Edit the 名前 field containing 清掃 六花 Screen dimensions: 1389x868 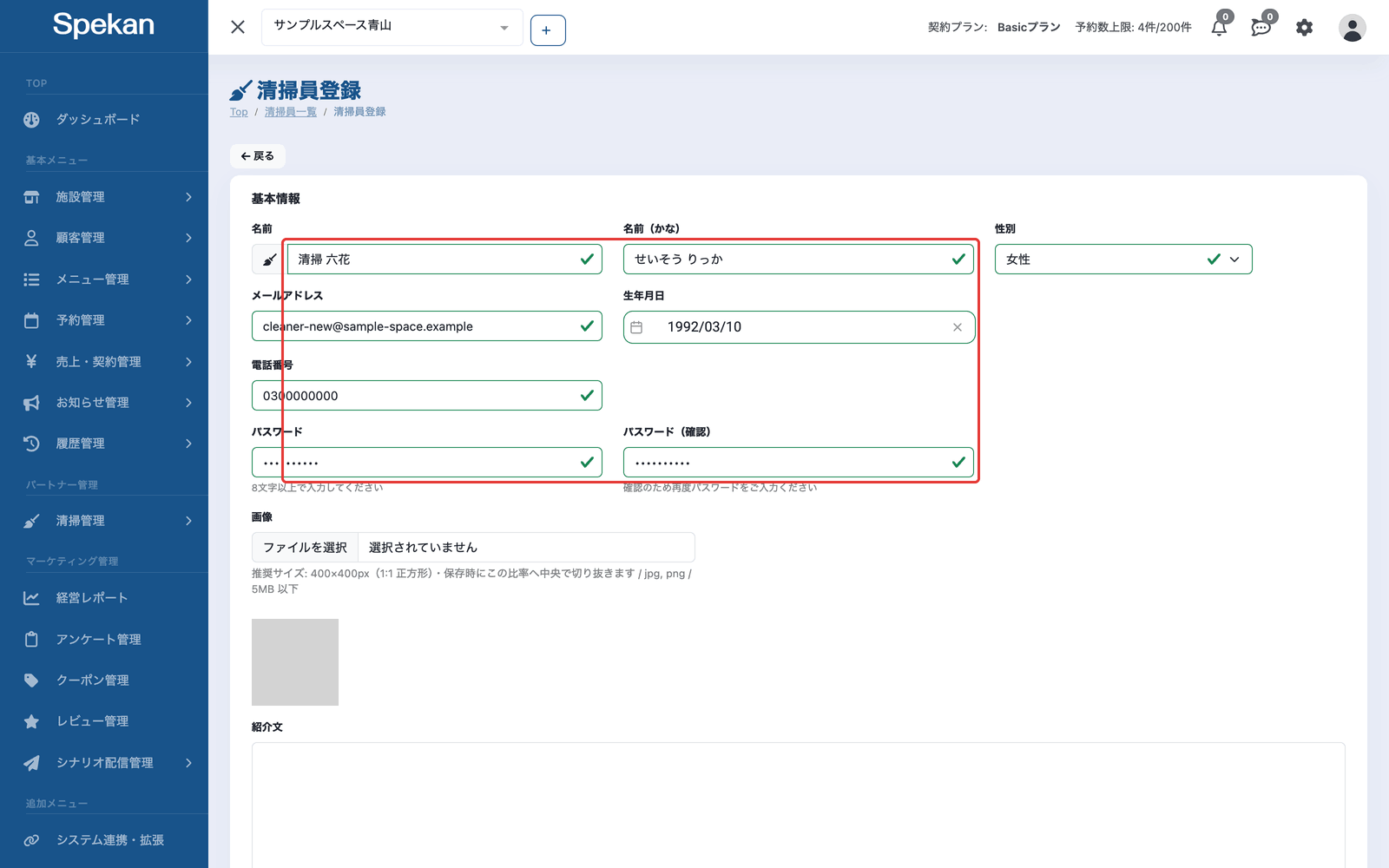[444, 260]
